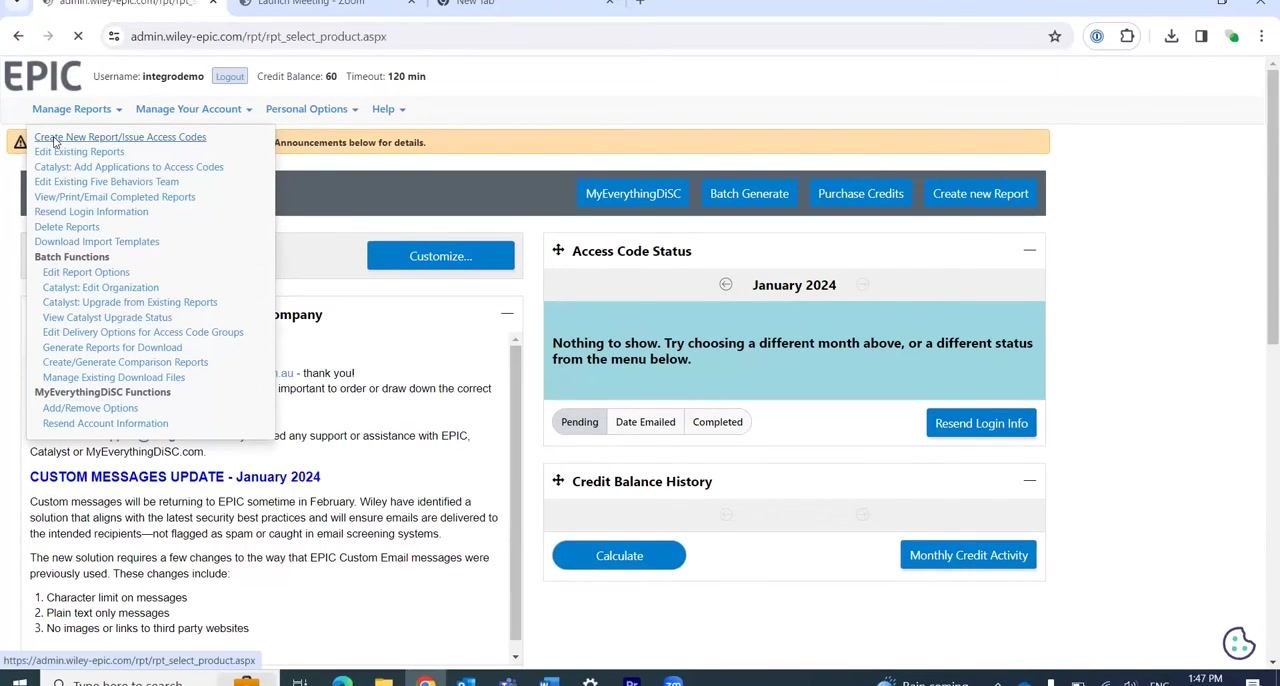1280x686 pixels.
Task: Select Edit Existing Five Behaviors Team
Action: (x=106, y=182)
